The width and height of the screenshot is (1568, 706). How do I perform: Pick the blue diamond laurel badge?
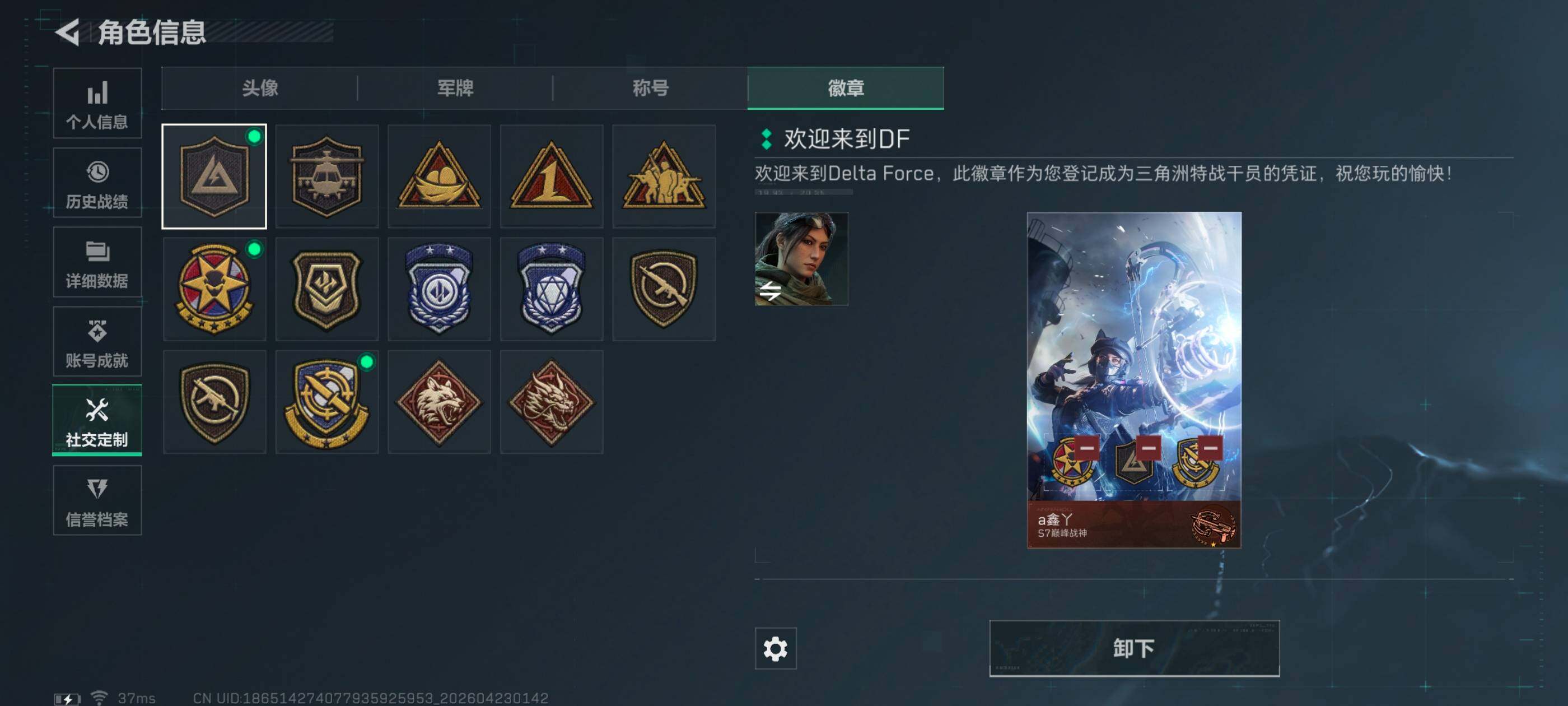552,289
